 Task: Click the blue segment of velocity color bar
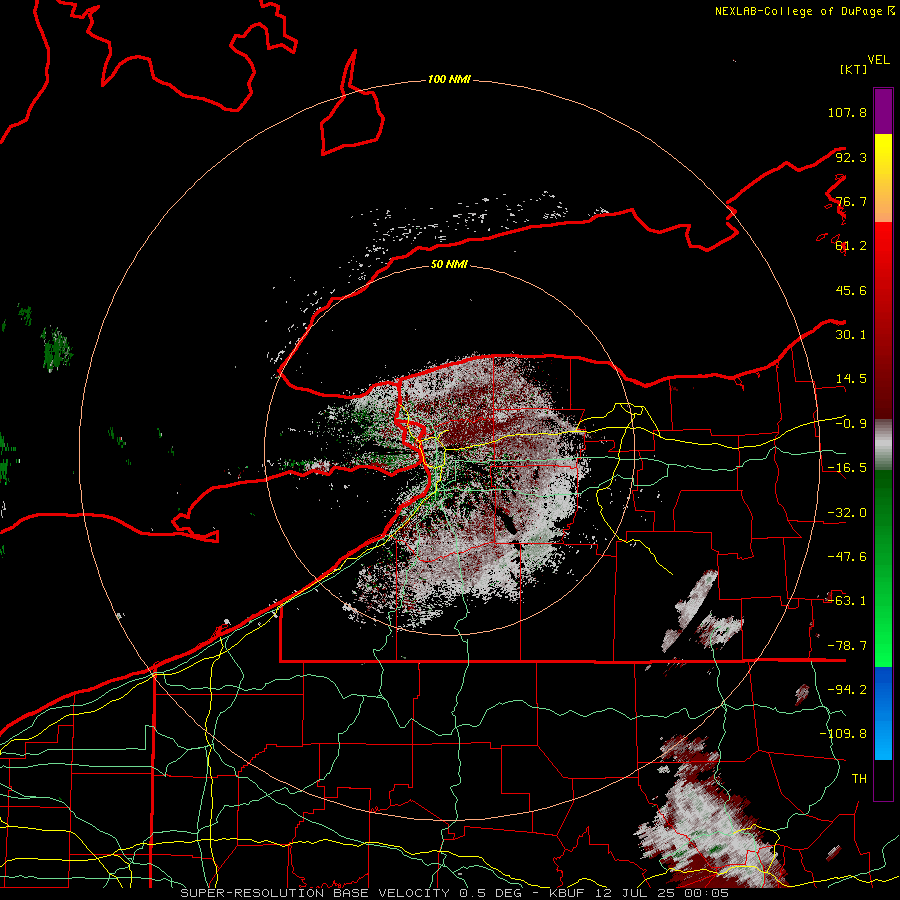[x=883, y=713]
